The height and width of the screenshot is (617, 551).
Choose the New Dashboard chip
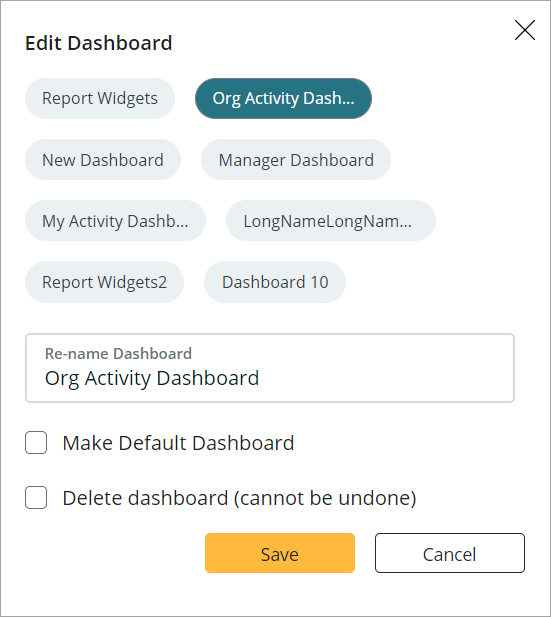(103, 160)
